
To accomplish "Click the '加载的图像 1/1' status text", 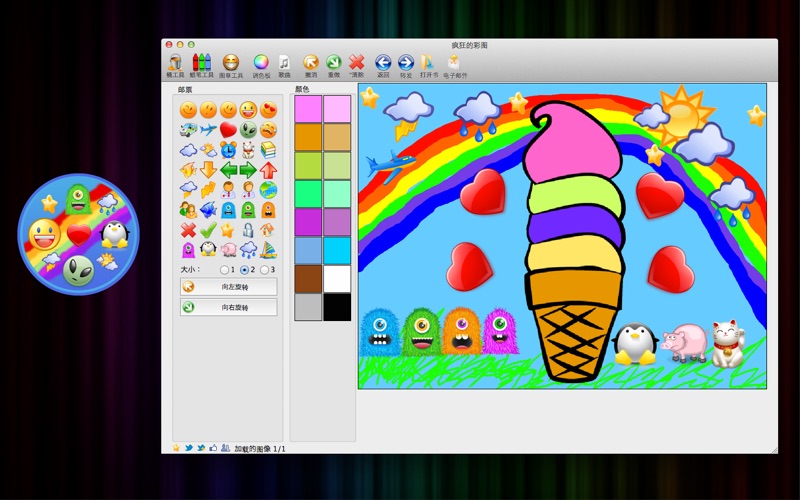I will [260, 449].
